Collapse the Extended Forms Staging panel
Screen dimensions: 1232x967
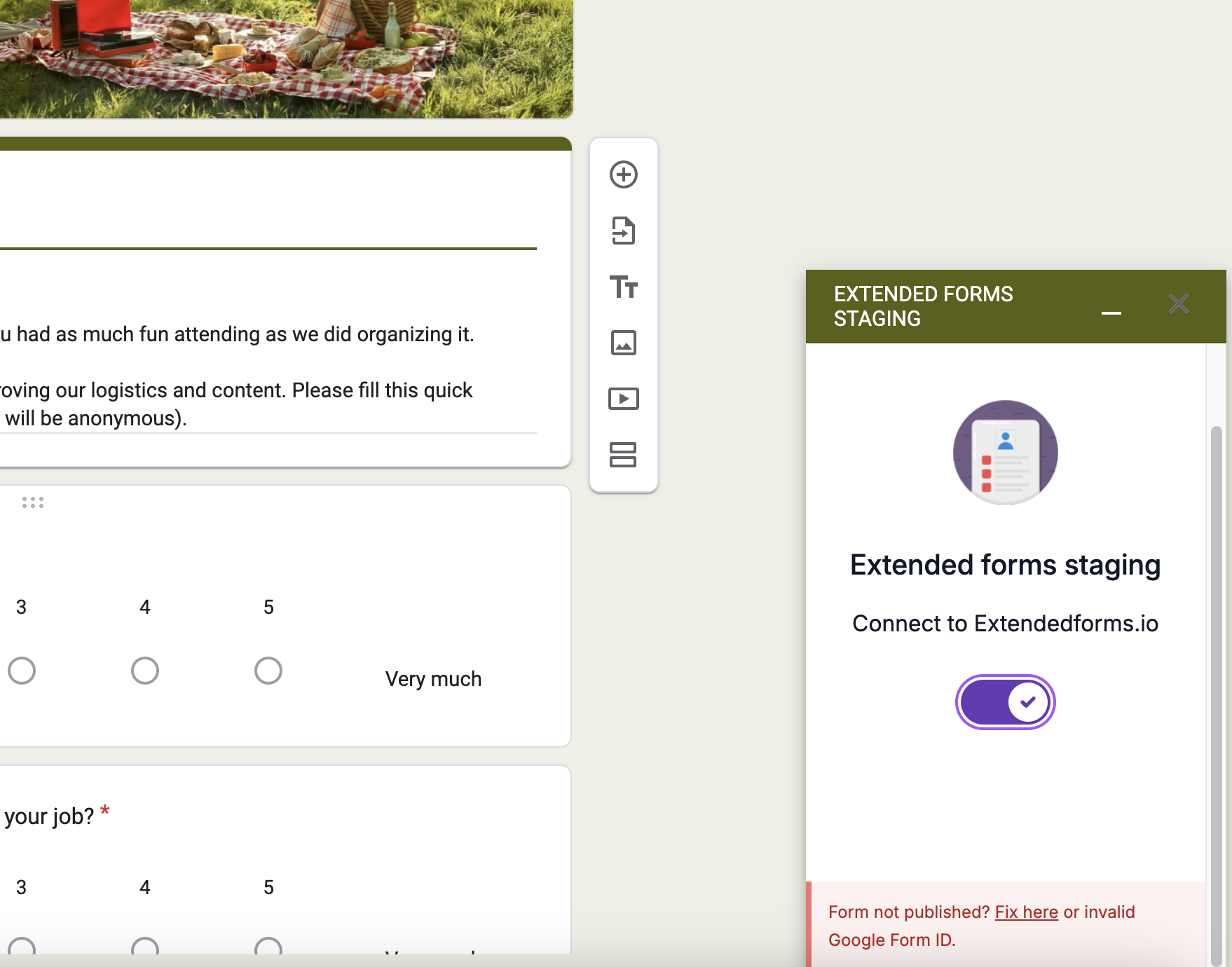click(x=1111, y=314)
